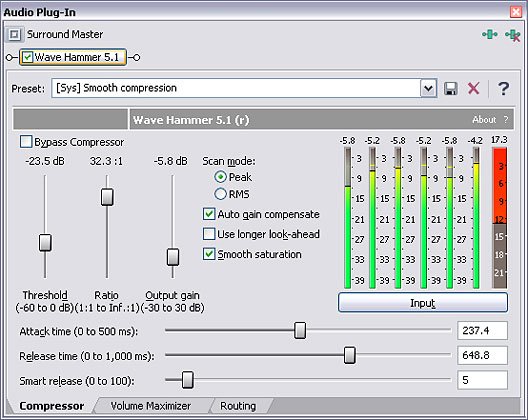The width and height of the screenshot is (528, 420).
Task: Open plug-in help question mark icon
Action: tap(503, 89)
